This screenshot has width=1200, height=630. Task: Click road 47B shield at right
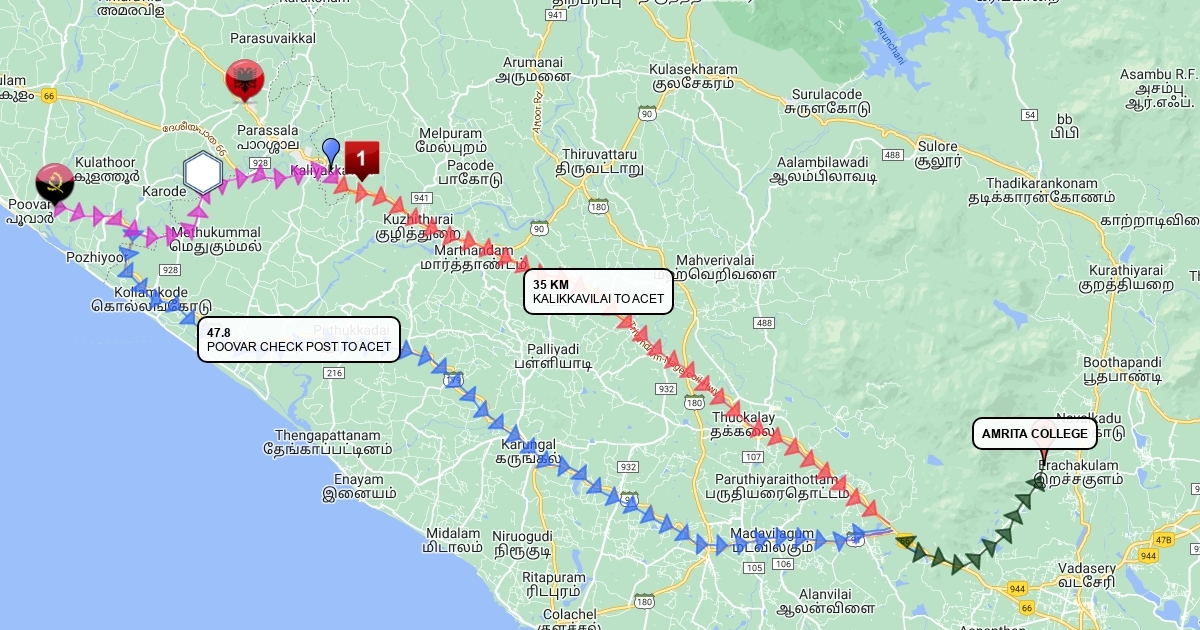pos(1163,538)
